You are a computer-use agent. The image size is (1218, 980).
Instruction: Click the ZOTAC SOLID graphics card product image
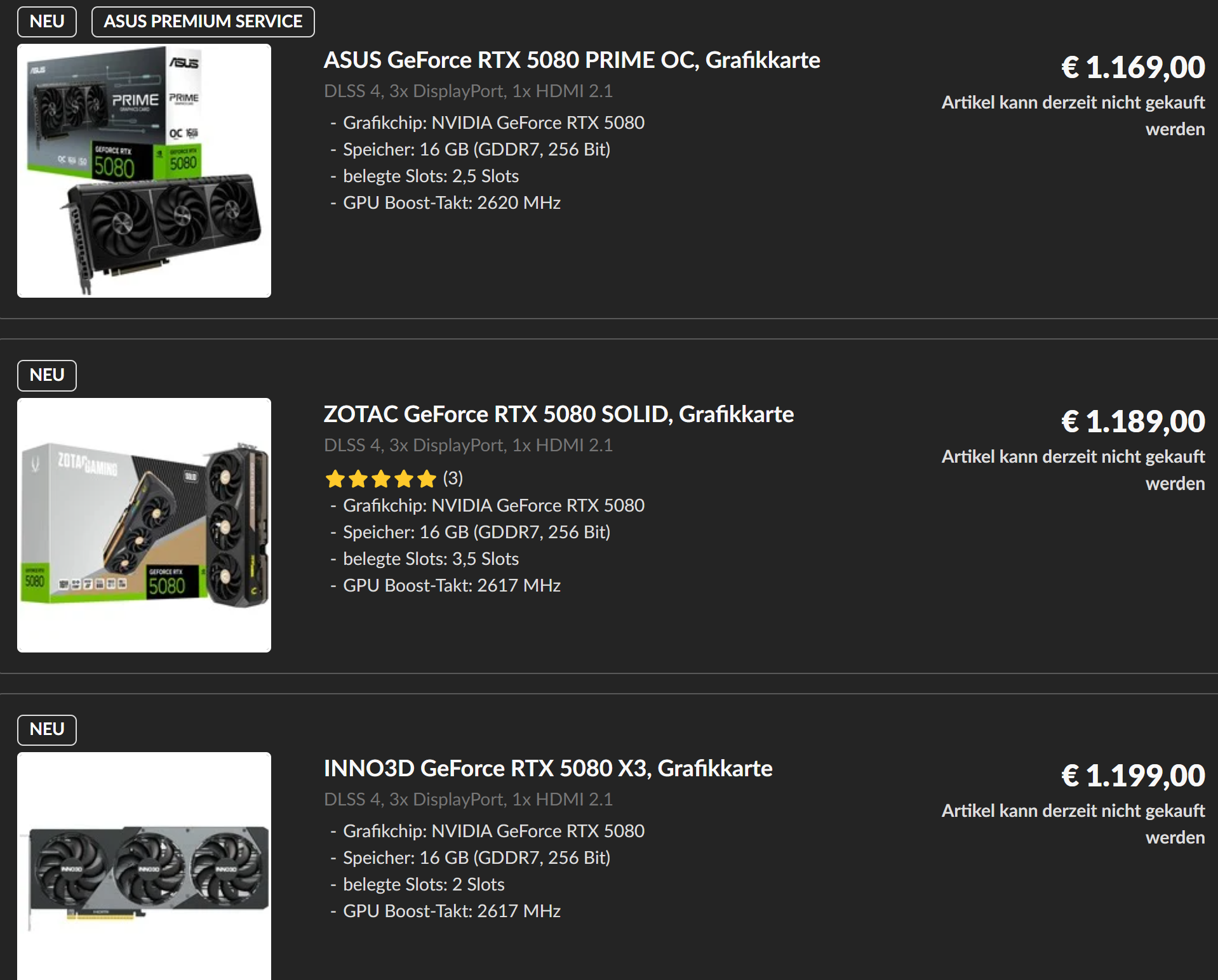click(144, 525)
